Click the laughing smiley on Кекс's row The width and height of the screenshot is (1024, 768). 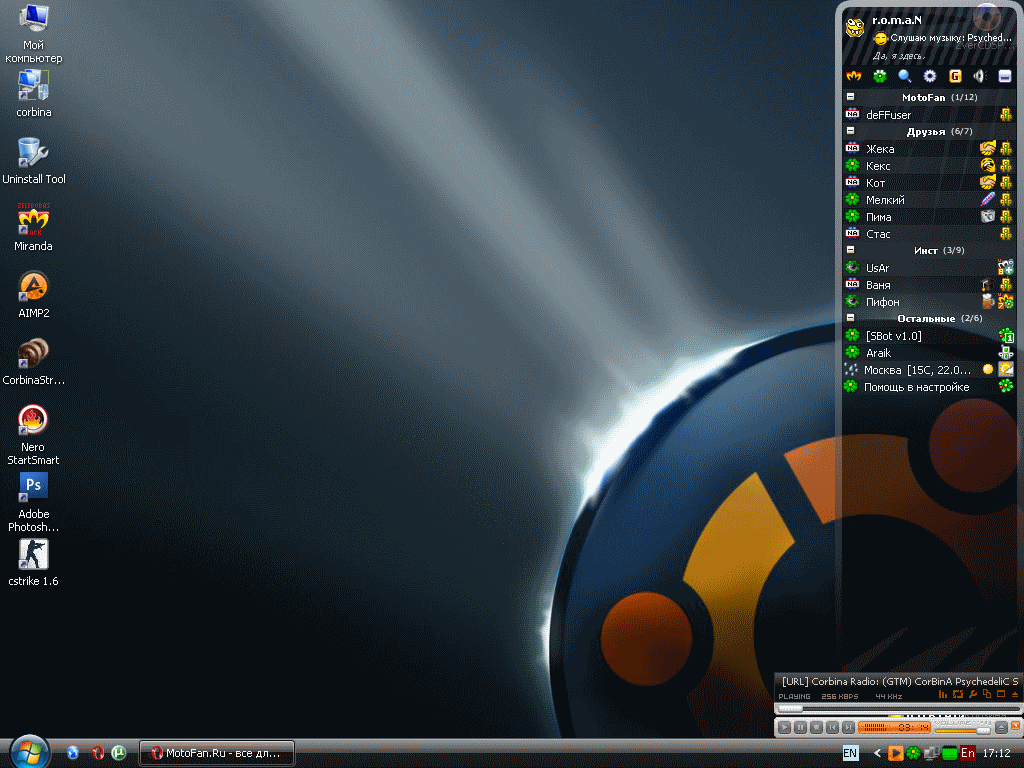[987, 165]
